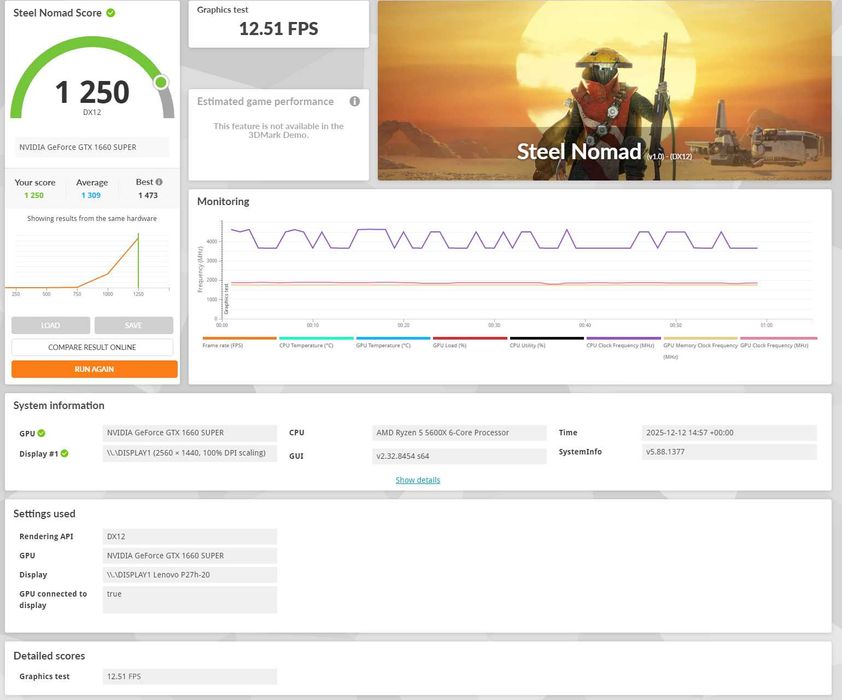Click the Your score value 1 250
842x700 pixels.
coord(34,195)
